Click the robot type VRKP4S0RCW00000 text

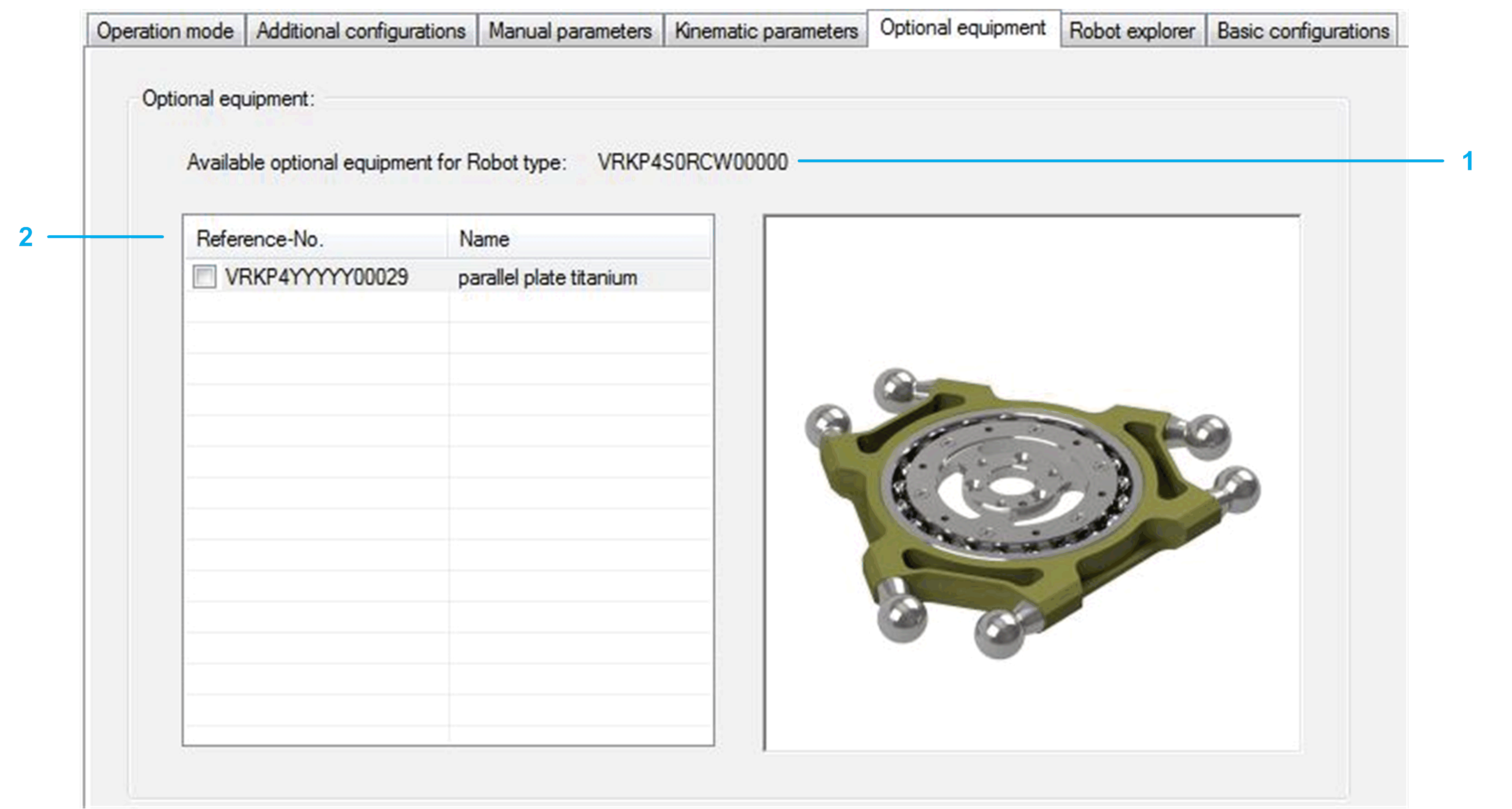693,162
